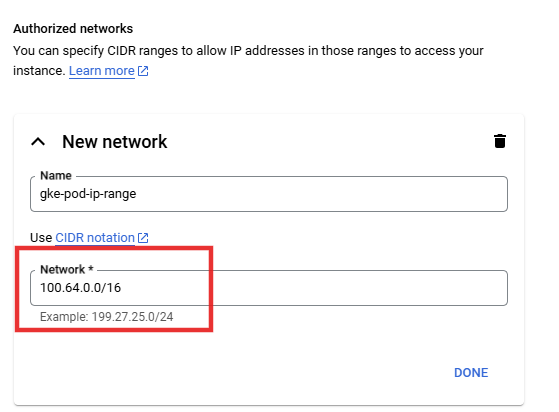Click the CIDR ranges description paragraph
559x412 pixels.
point(248,61)
